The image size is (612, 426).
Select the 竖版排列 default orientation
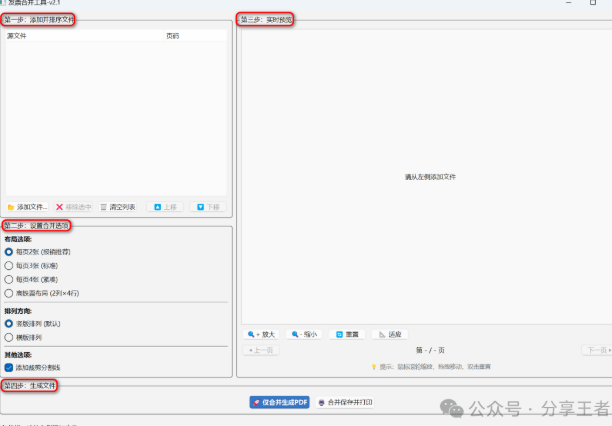(9, 324)
